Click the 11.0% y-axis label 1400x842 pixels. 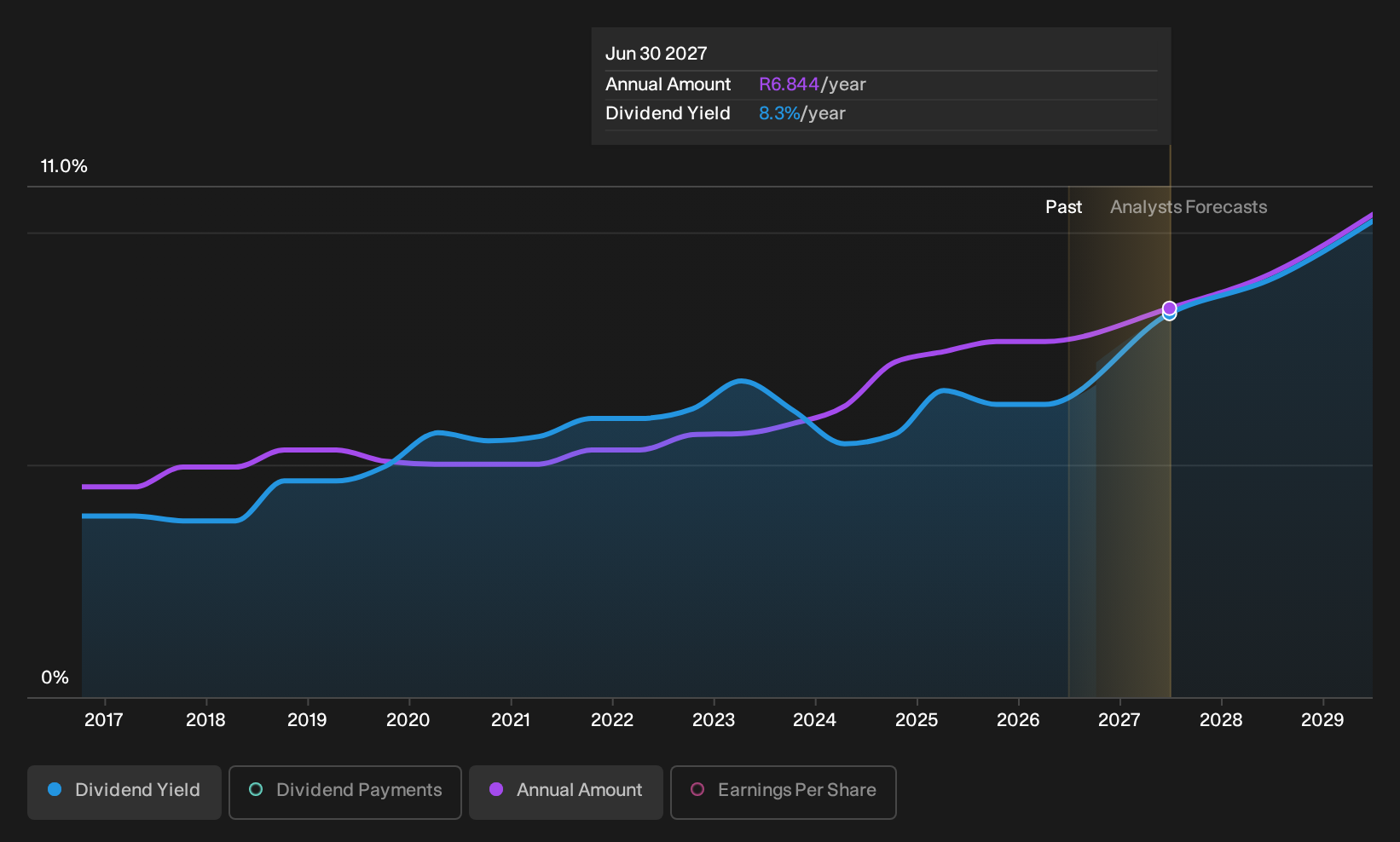(64, 166)
